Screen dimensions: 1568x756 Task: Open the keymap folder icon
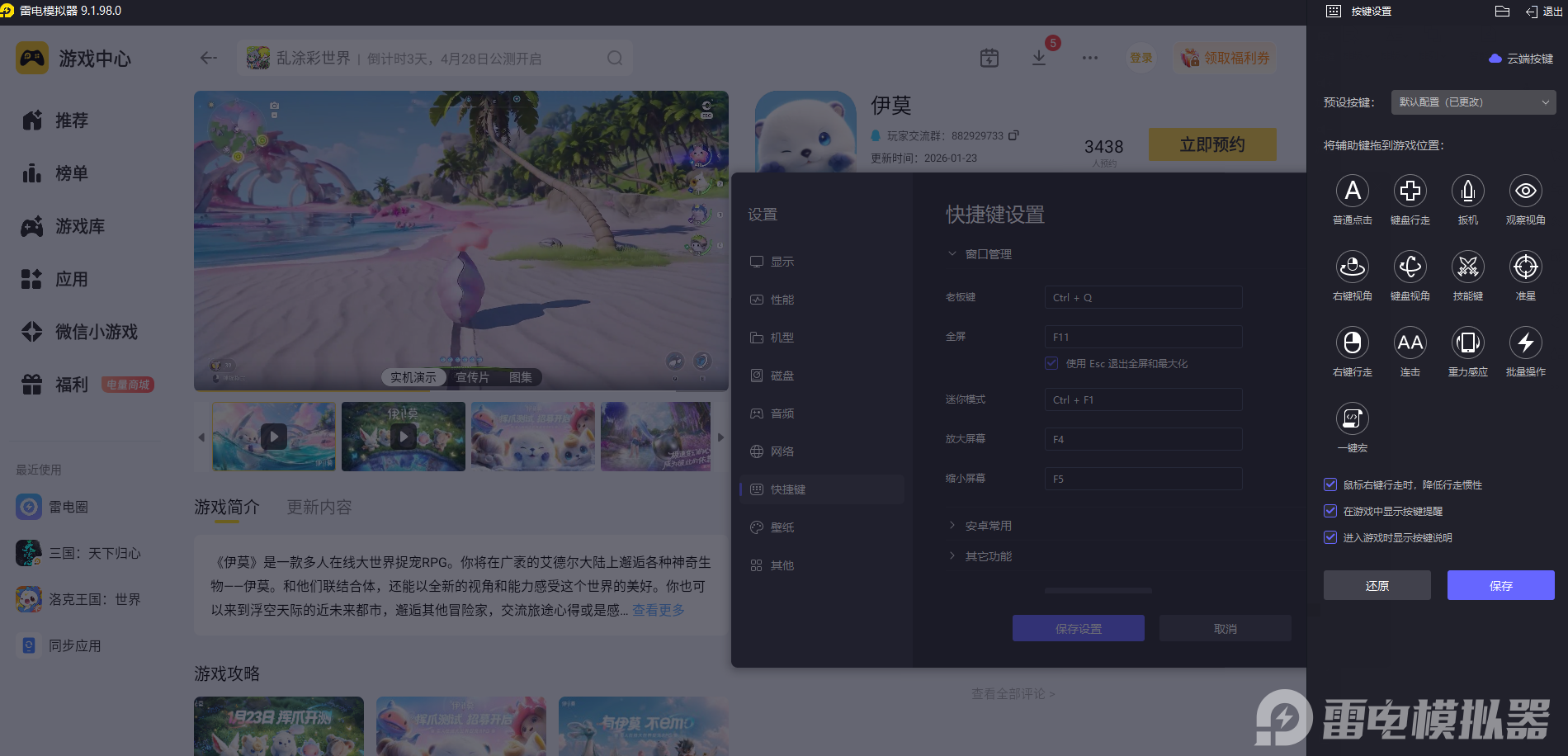pos(1502,12)
